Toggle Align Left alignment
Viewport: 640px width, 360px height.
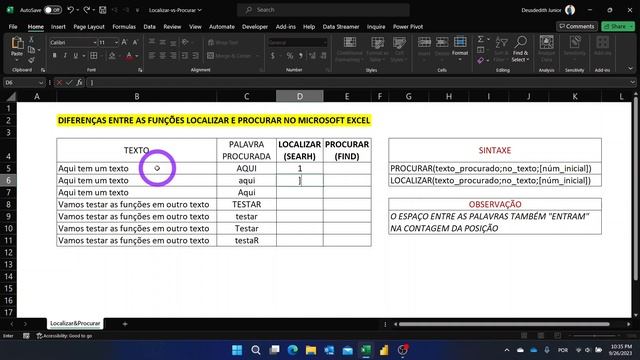coord(152,56)
